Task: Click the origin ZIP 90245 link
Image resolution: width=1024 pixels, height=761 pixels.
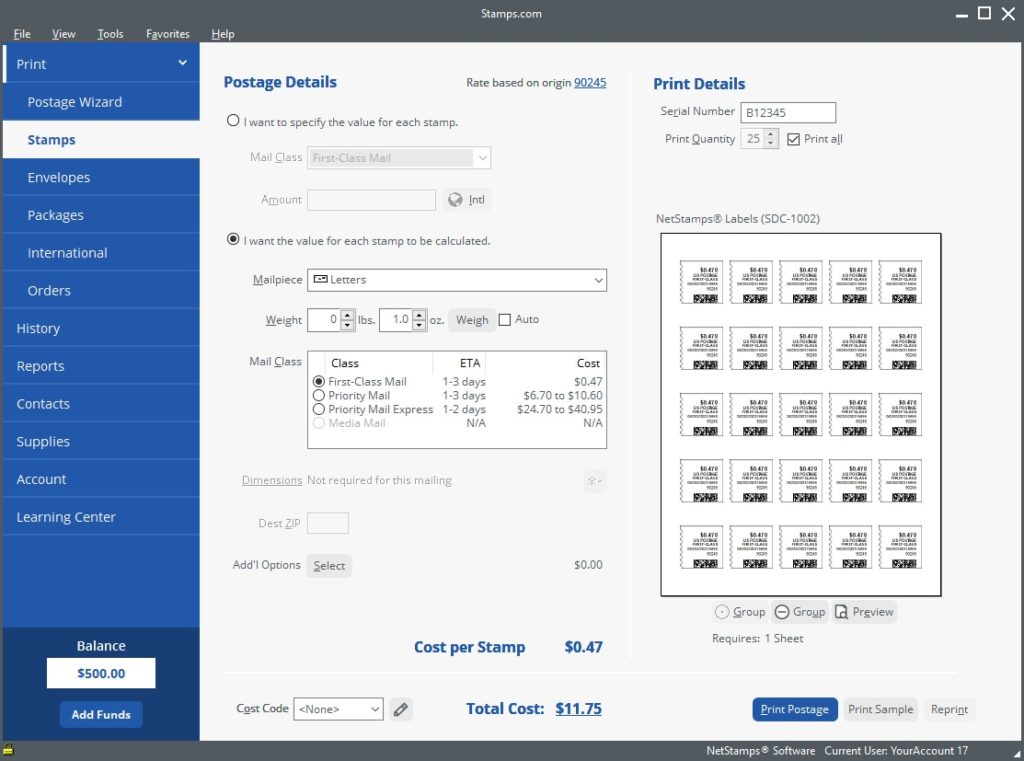Action: (590, 83)
